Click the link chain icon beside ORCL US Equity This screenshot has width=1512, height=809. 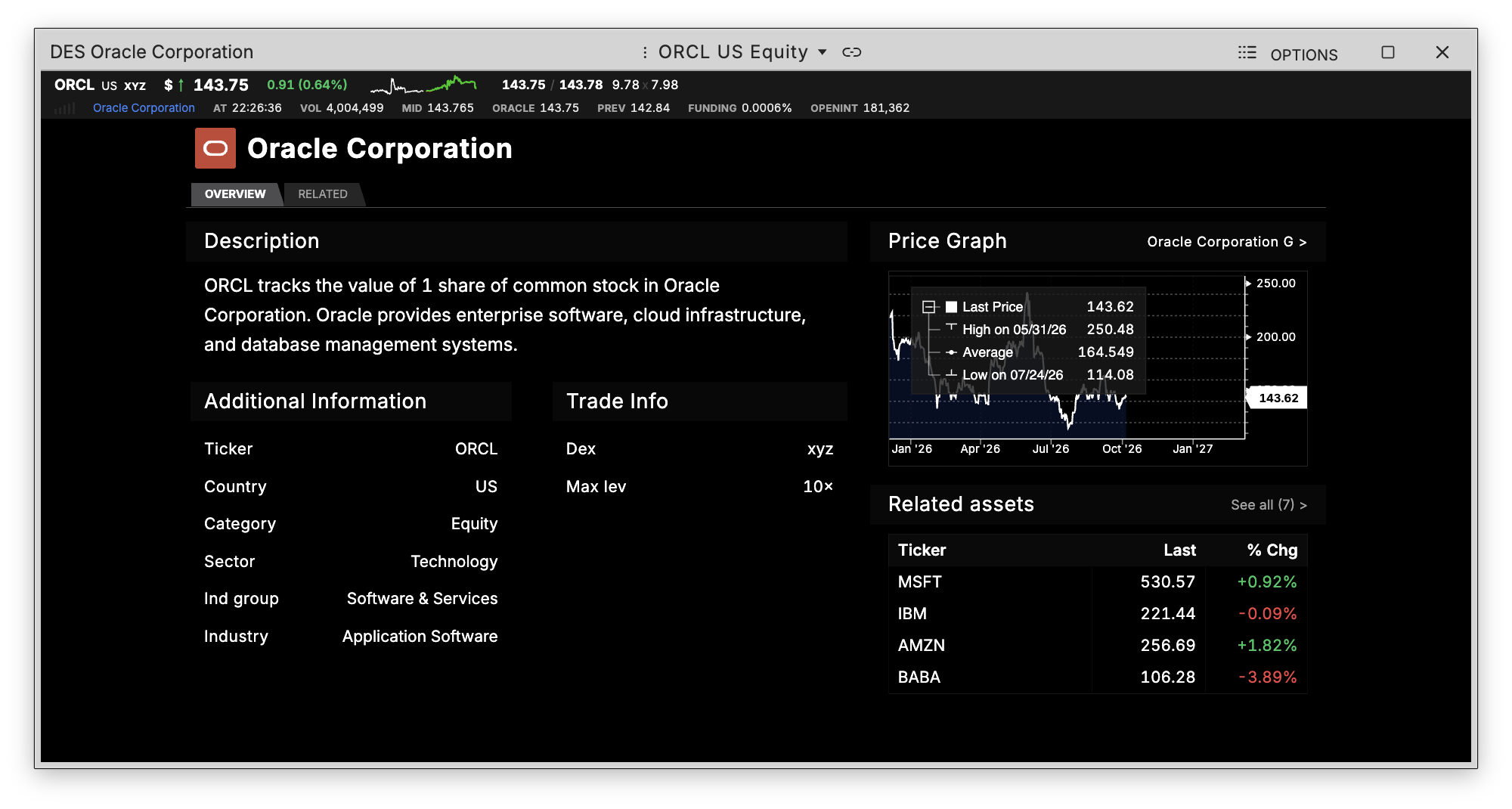pos(852,52)
